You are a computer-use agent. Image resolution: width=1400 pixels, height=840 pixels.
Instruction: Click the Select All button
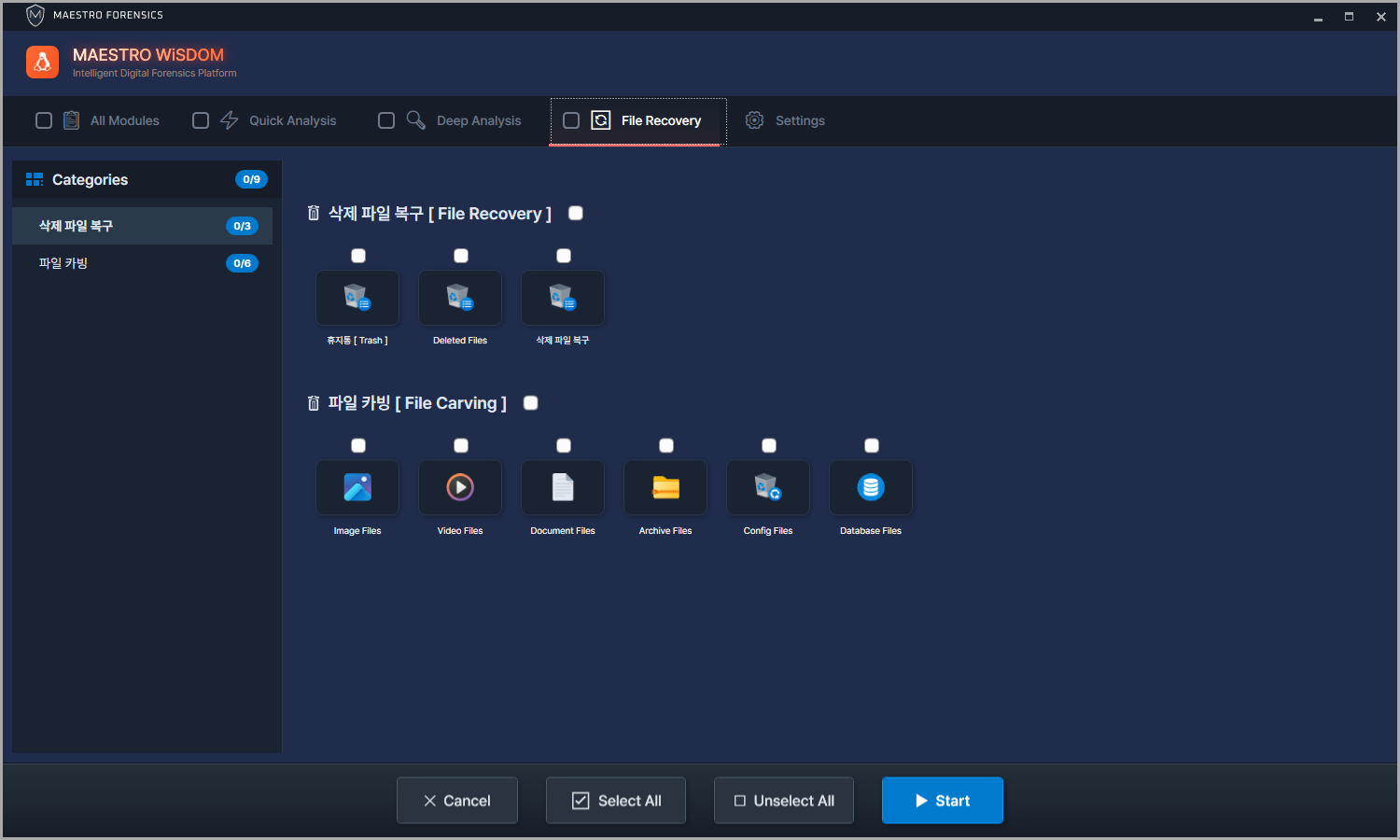coord(616,801)
